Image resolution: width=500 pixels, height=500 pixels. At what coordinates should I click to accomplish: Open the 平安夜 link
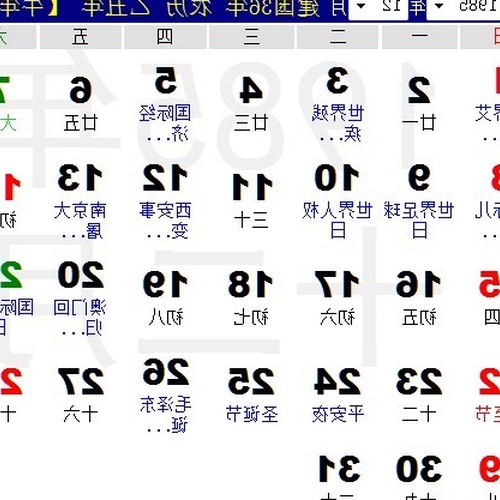pyautogui.click(x=338, y=414)
